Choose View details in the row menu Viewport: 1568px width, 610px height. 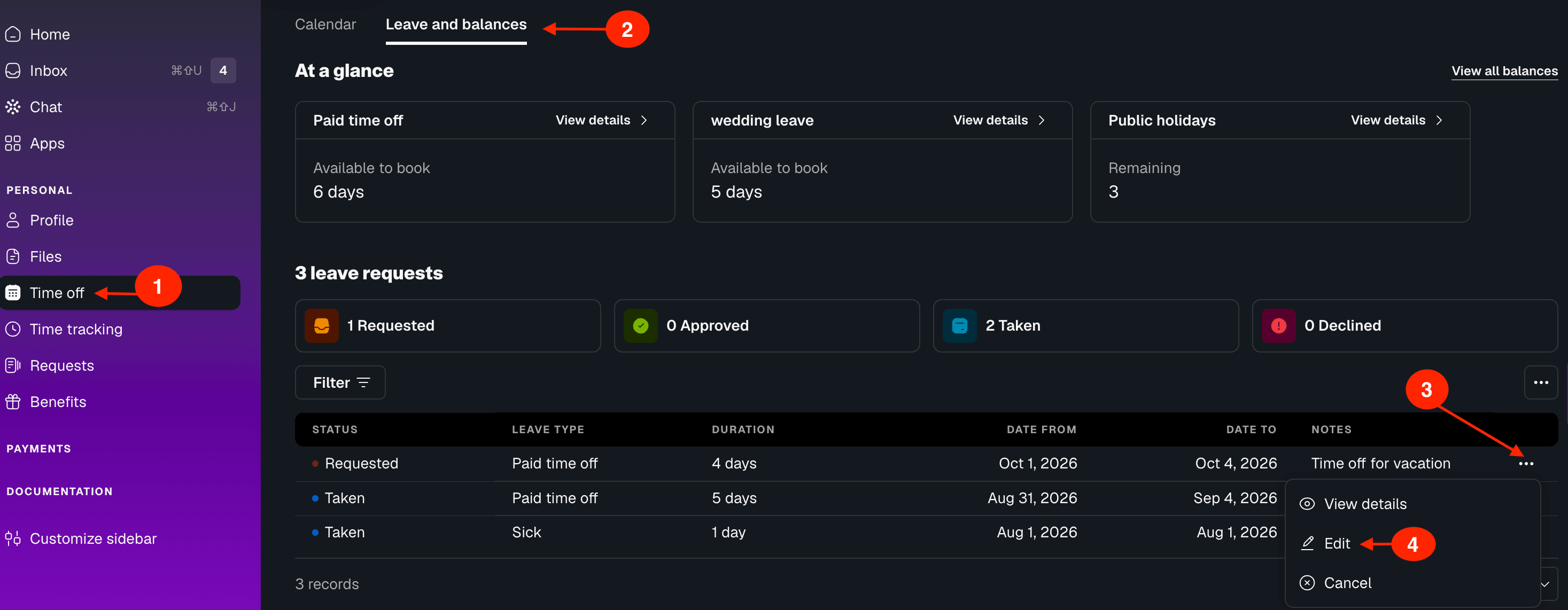tap(1365, 504)
